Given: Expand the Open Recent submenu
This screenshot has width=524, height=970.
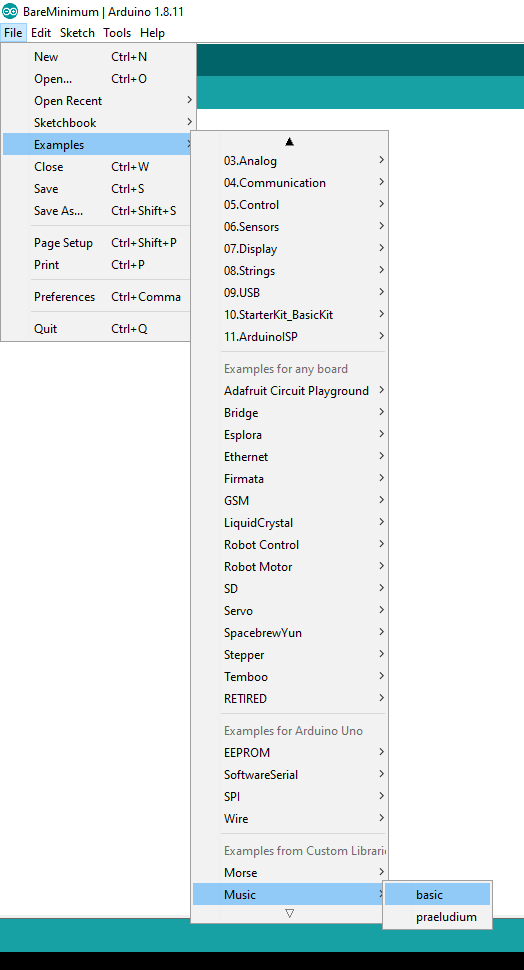Looking at the screenshot, I should [x=99, y=100].
